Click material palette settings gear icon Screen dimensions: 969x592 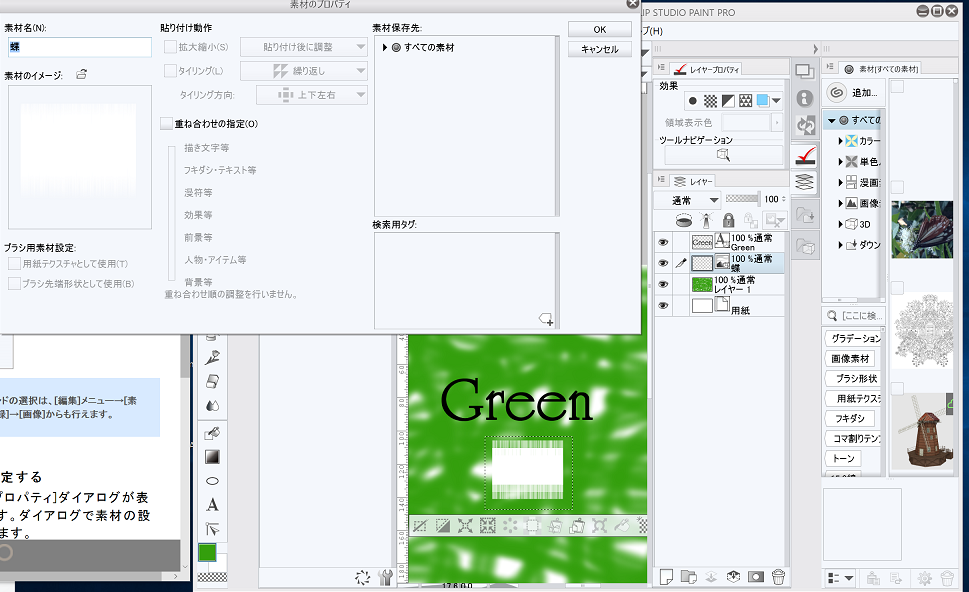tap(925, 578)
